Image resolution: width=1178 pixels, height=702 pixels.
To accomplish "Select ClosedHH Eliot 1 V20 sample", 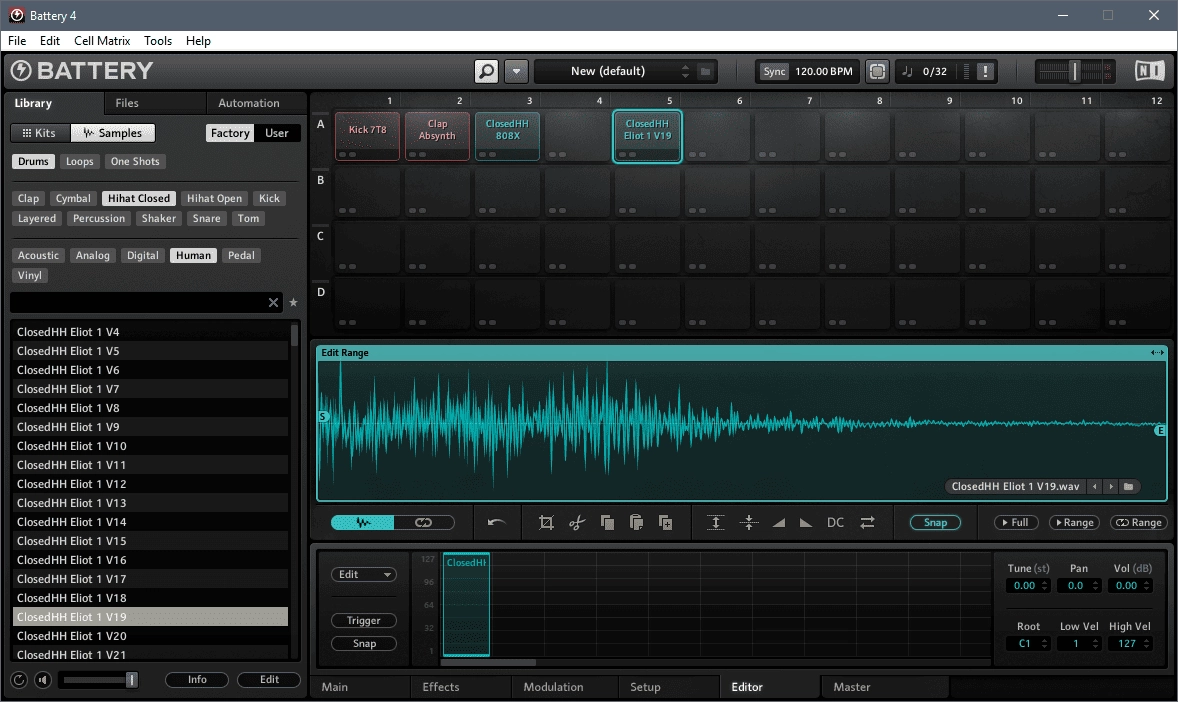I will pyautogui.click(x=150, y=636).
